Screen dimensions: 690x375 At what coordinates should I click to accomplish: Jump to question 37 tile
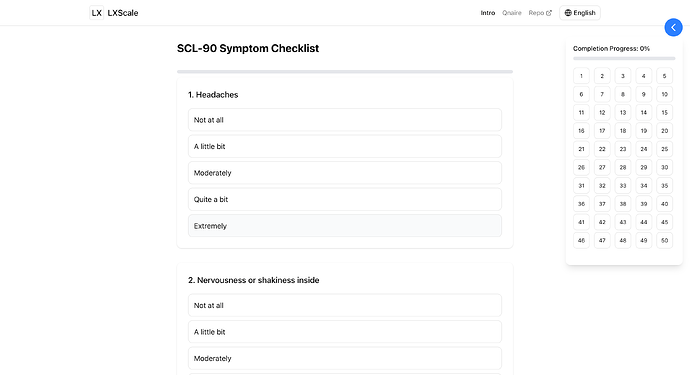coord(602,204)
